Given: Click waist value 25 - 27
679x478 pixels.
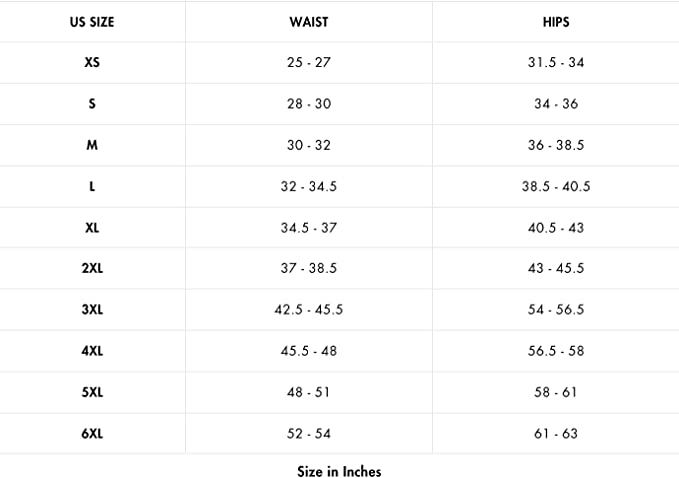Looking at the screenshot, I should (x=308, y=62).
